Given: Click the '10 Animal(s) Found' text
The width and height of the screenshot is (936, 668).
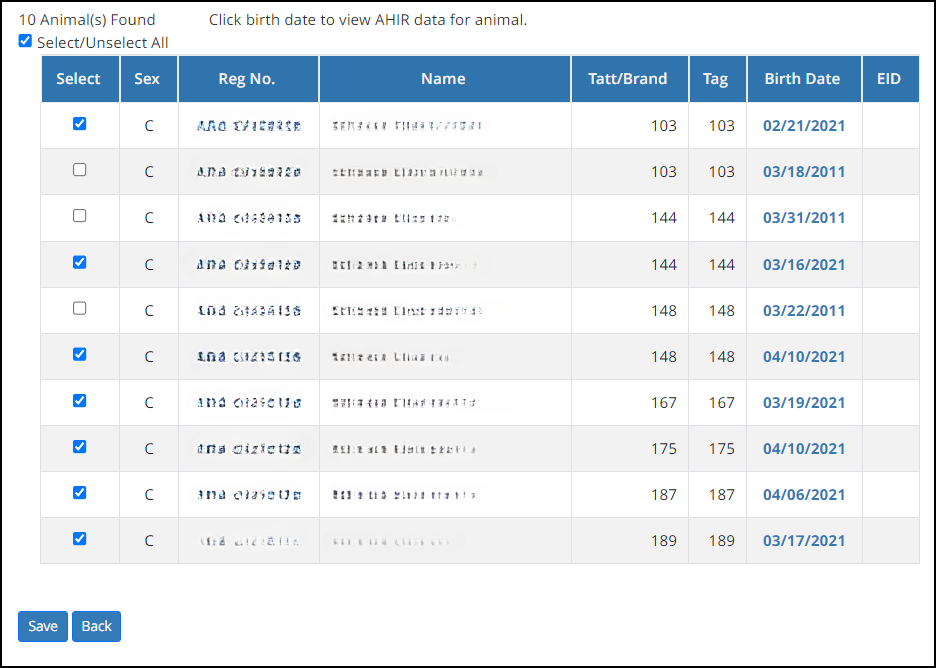Looking at the screenshot, I should pyautogui.click(x=87, y=20).
